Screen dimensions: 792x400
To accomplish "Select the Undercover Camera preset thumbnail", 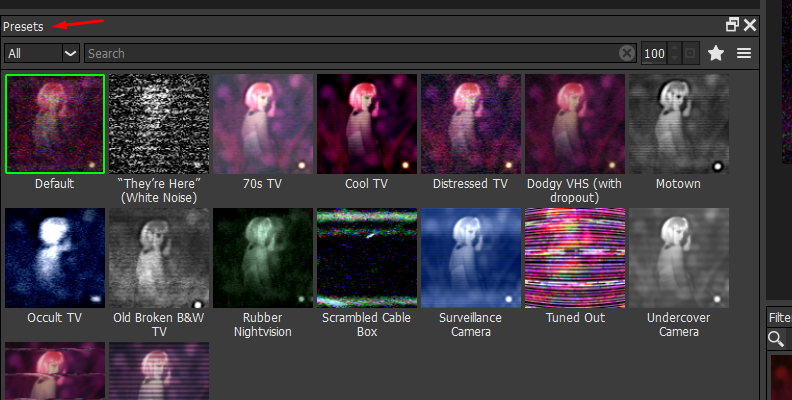I will coord(679,258).
